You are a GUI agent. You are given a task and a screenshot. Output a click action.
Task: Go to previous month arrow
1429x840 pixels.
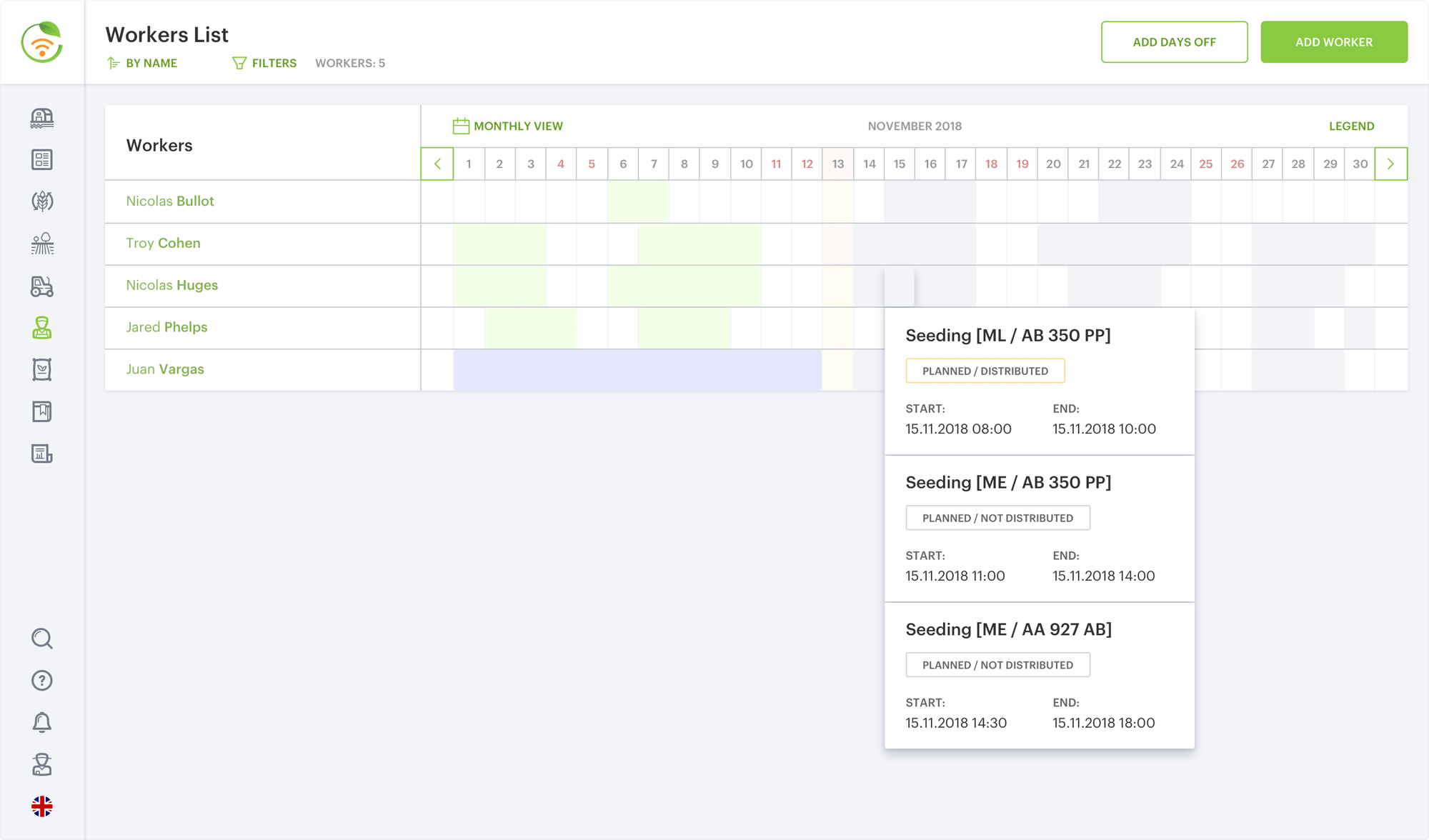click(x=437, y=164)
